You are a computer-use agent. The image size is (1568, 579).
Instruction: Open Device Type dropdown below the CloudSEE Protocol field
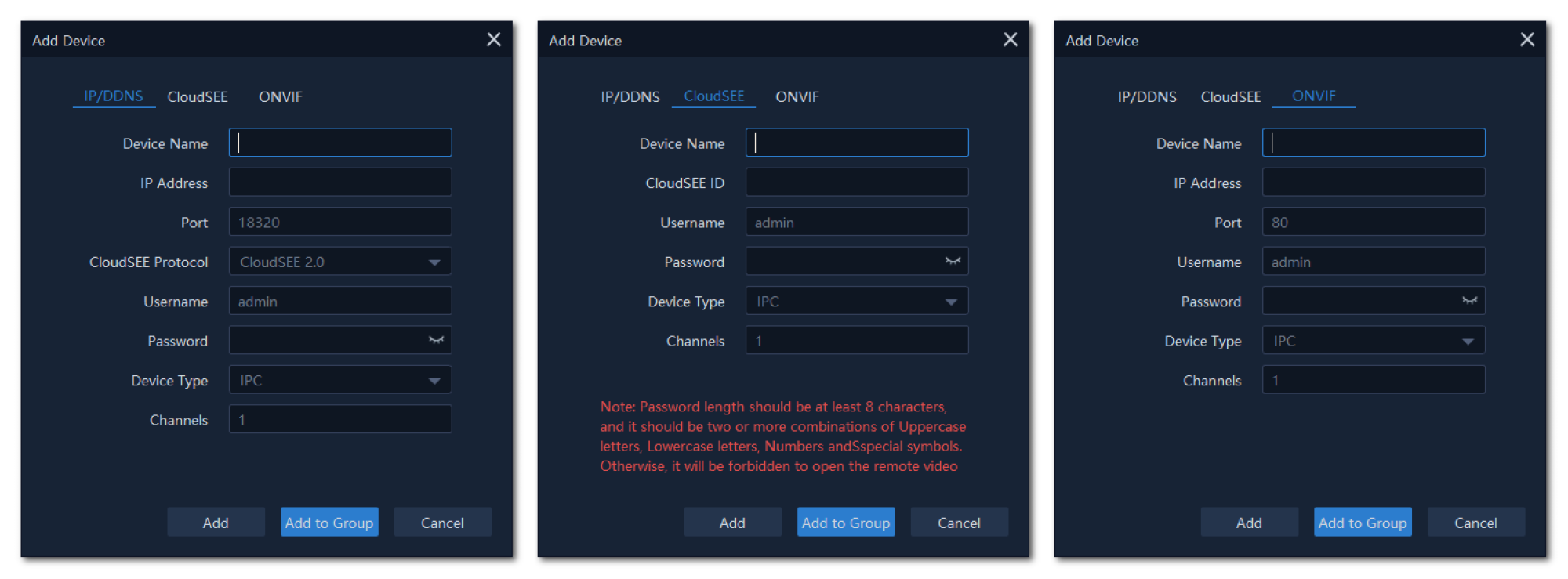point(434,381)
